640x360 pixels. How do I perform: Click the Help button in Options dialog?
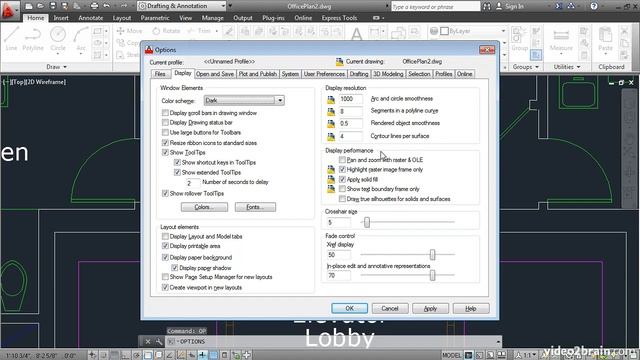471,309
